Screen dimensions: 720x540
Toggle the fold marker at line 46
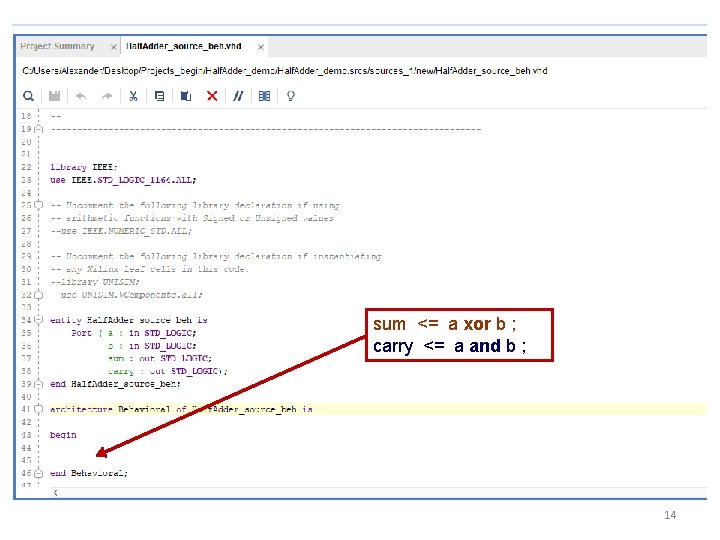pyautogui.click(x=39, y=472)
